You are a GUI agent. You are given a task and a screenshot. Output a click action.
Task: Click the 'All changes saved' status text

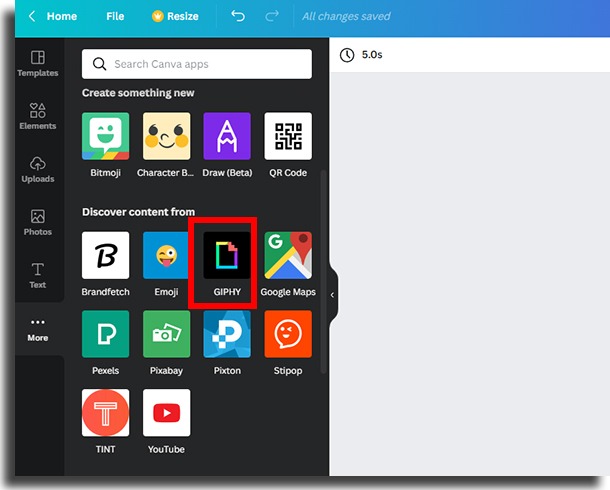click(x=346, y=16)
